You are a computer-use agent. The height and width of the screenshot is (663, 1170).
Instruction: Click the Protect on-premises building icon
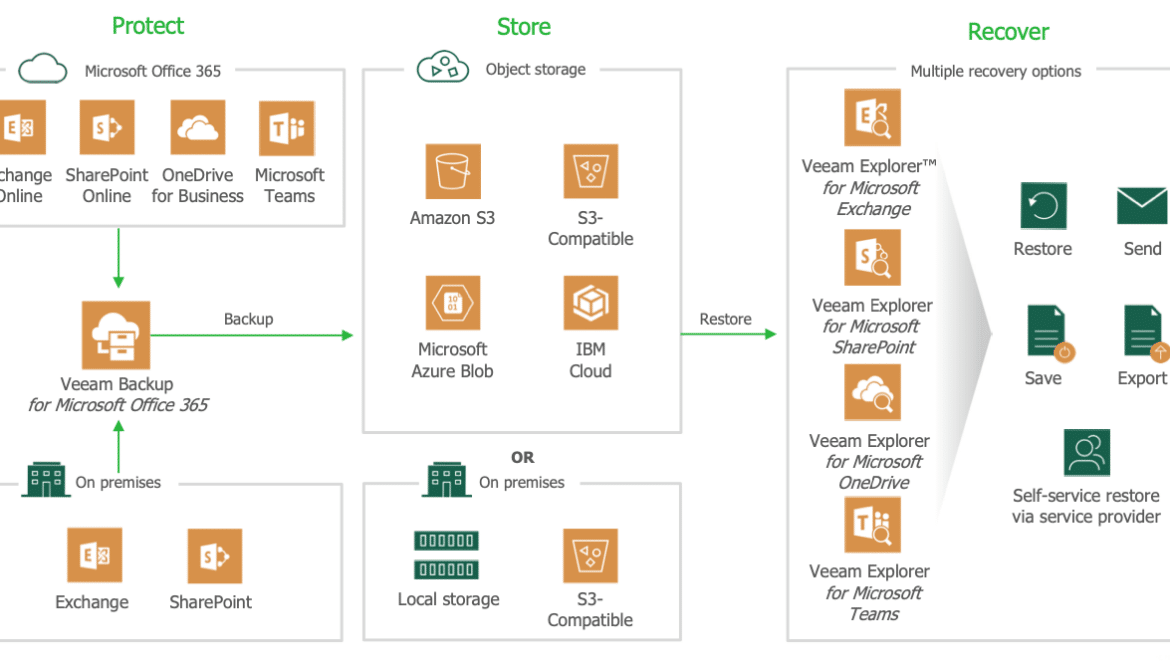point(46,480)
